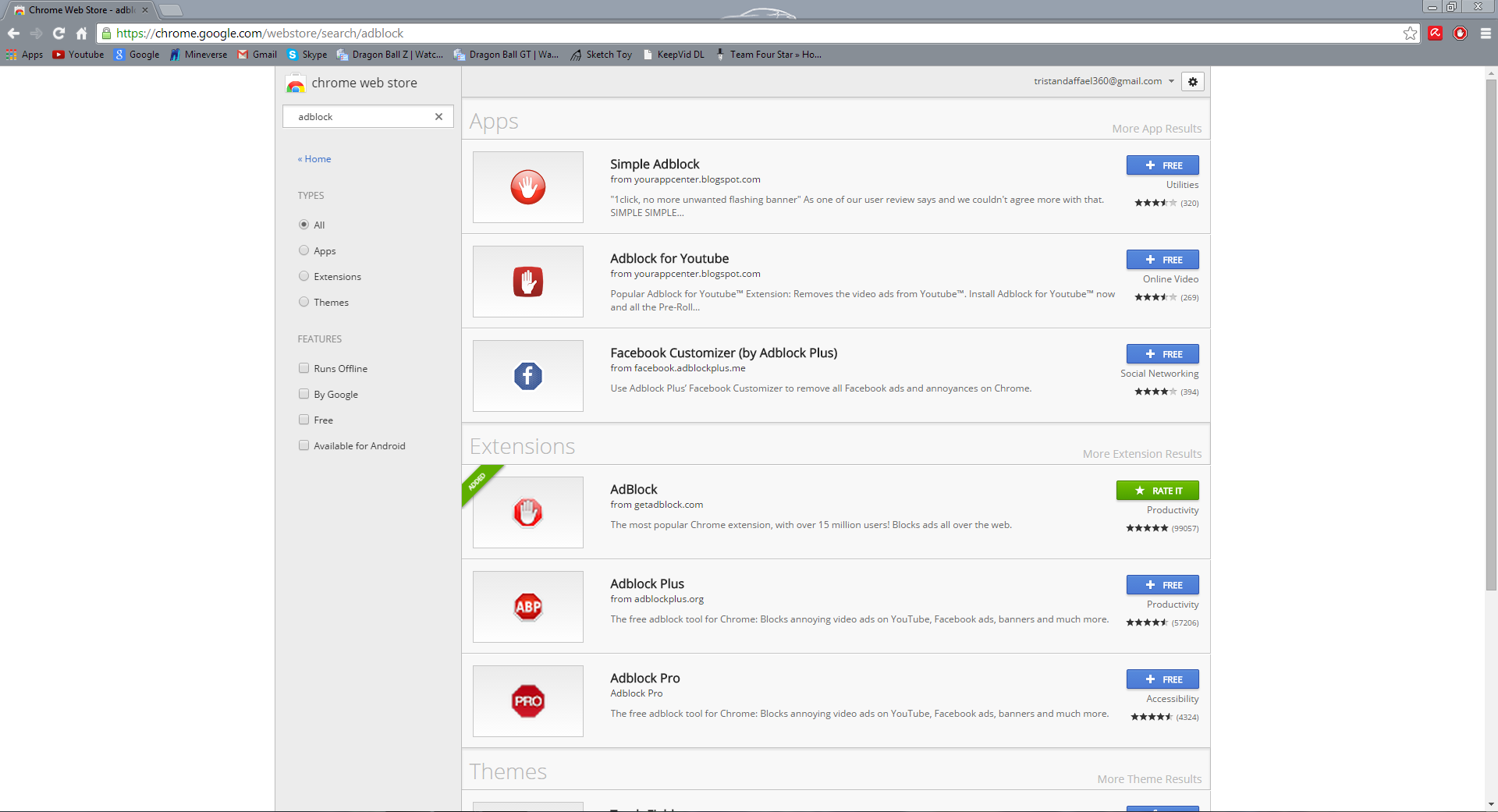1498x812 pixels.
Task: Open the Apps bookmark shortcut
Action: (x=24, y=55)
